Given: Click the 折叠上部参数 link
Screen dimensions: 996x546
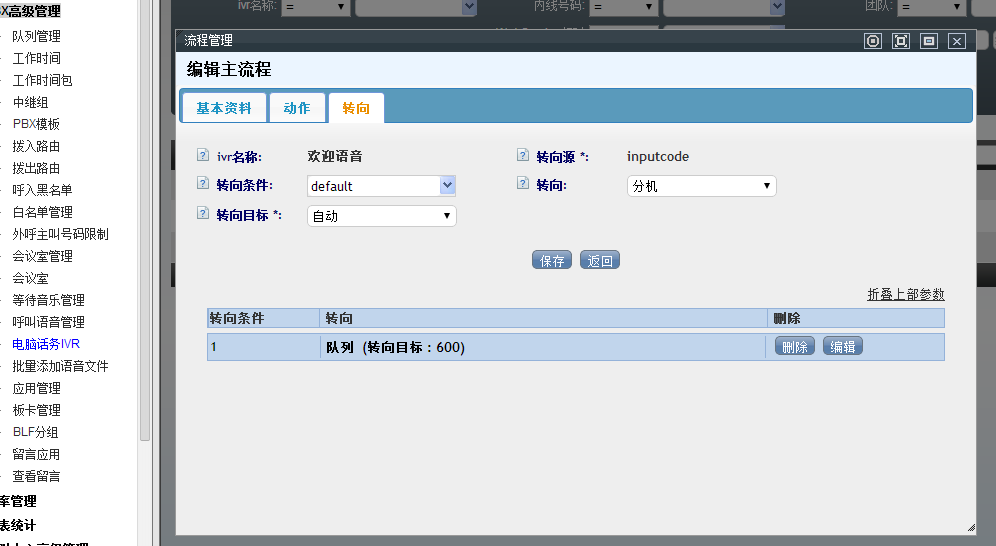Looking at the screenshot, I should [905, 295].
